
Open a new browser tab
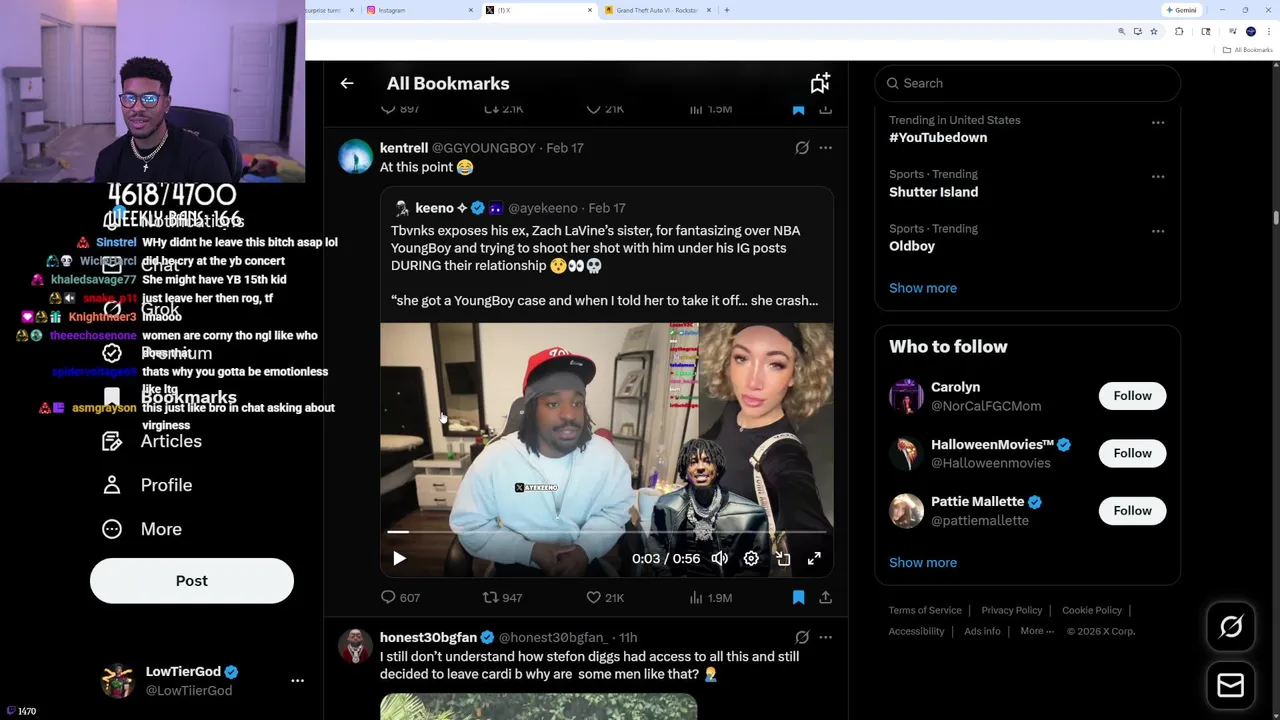tap(727, 10)
